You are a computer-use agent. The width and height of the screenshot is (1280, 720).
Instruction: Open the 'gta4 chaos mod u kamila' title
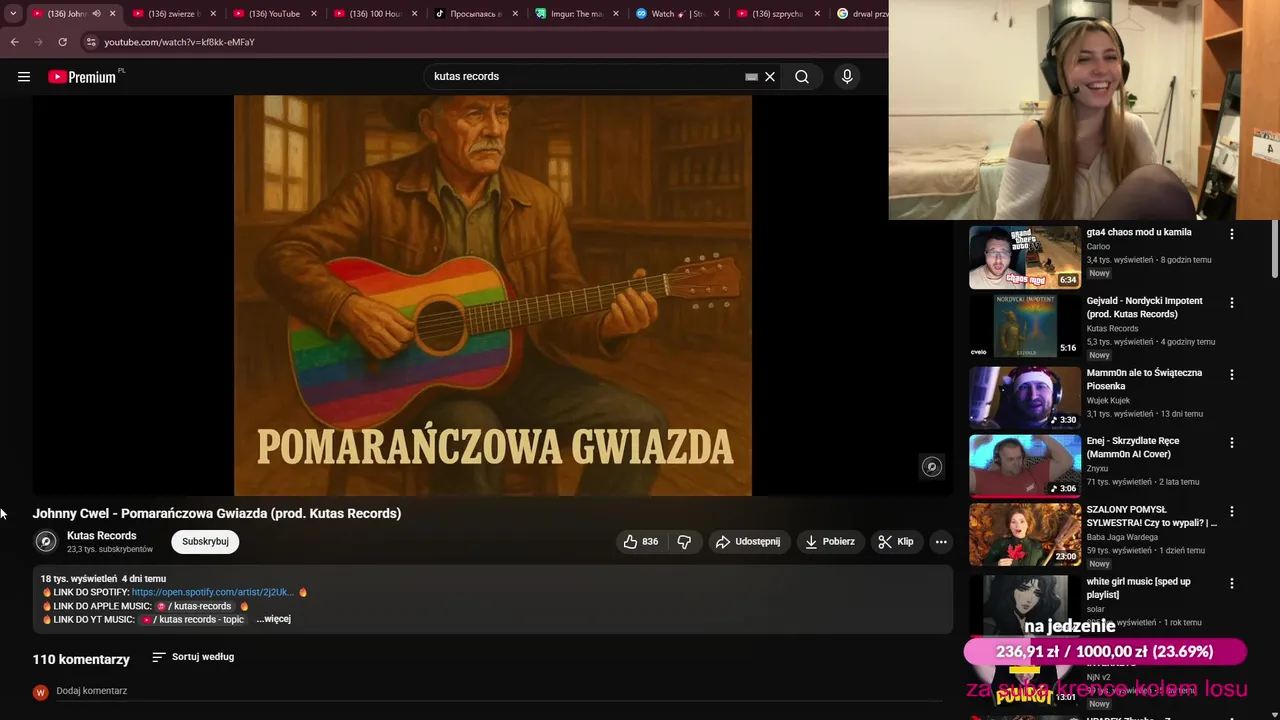(x=1139, y=232)
